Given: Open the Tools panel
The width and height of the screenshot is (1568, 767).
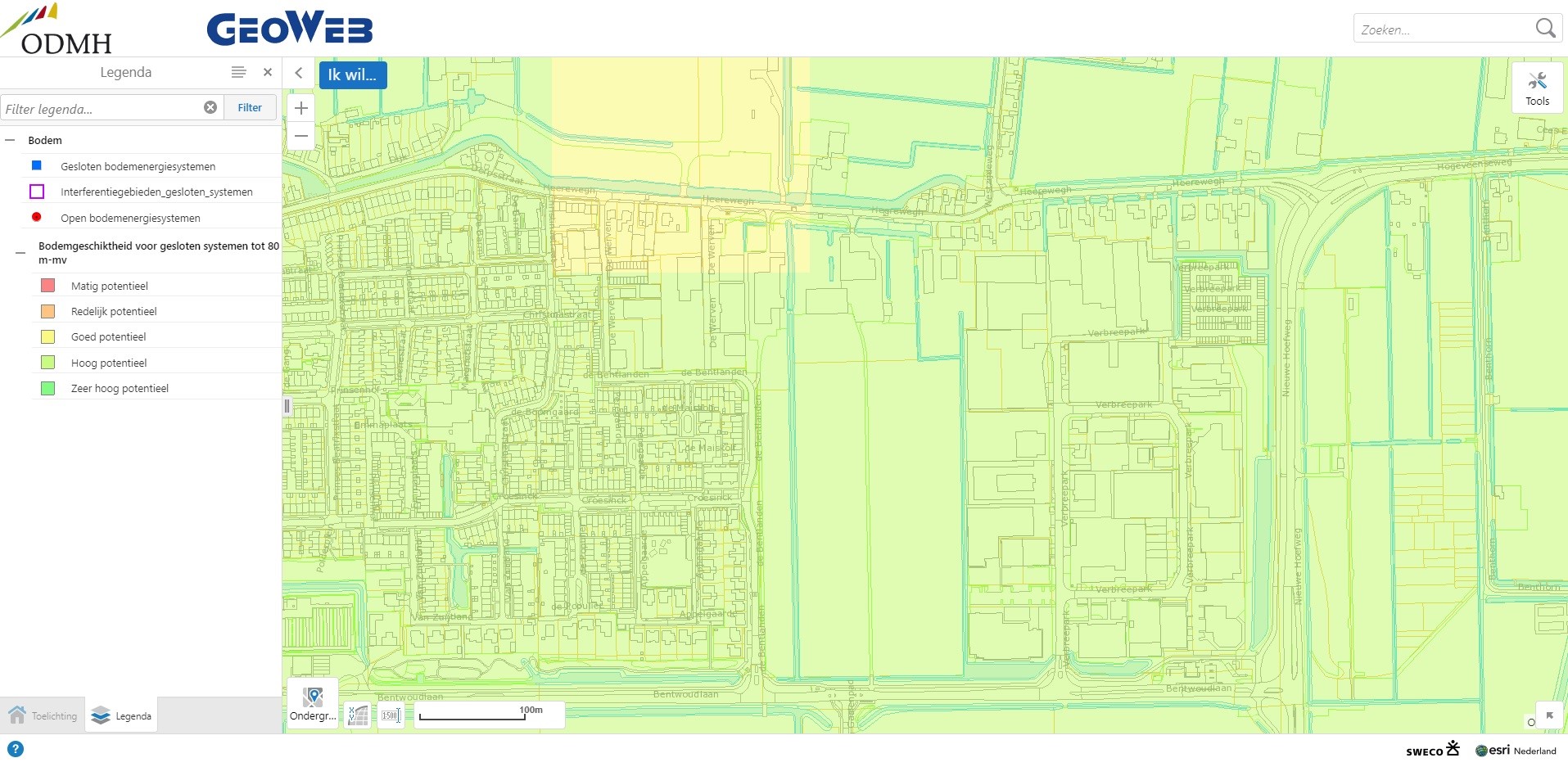Looking at the screenshot, I should tap(1537, 88).
